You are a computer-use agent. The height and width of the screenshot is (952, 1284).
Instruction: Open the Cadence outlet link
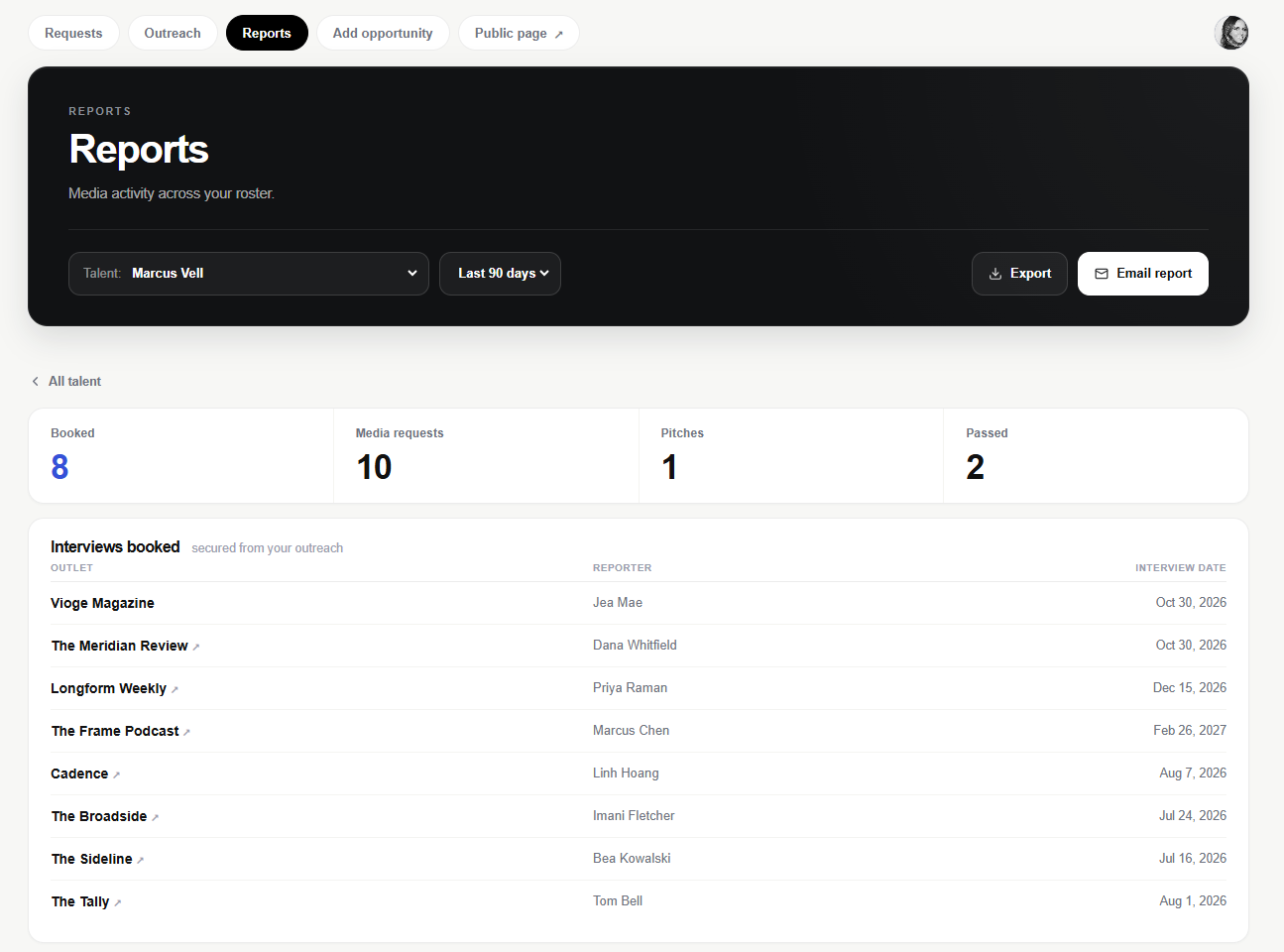point(79,773)
